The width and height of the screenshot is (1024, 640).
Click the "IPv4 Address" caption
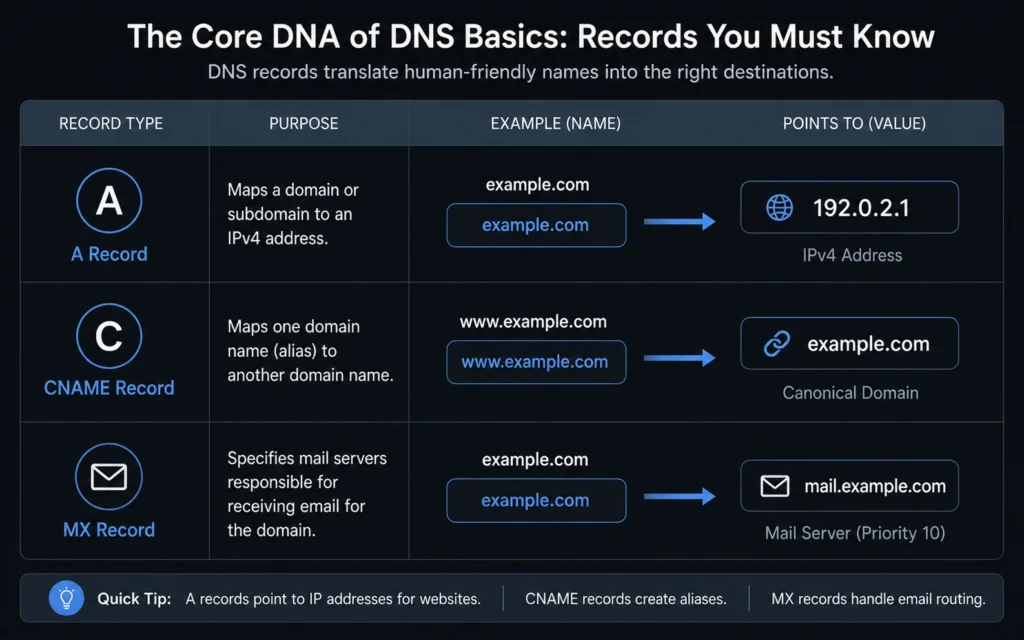(852, 255)
